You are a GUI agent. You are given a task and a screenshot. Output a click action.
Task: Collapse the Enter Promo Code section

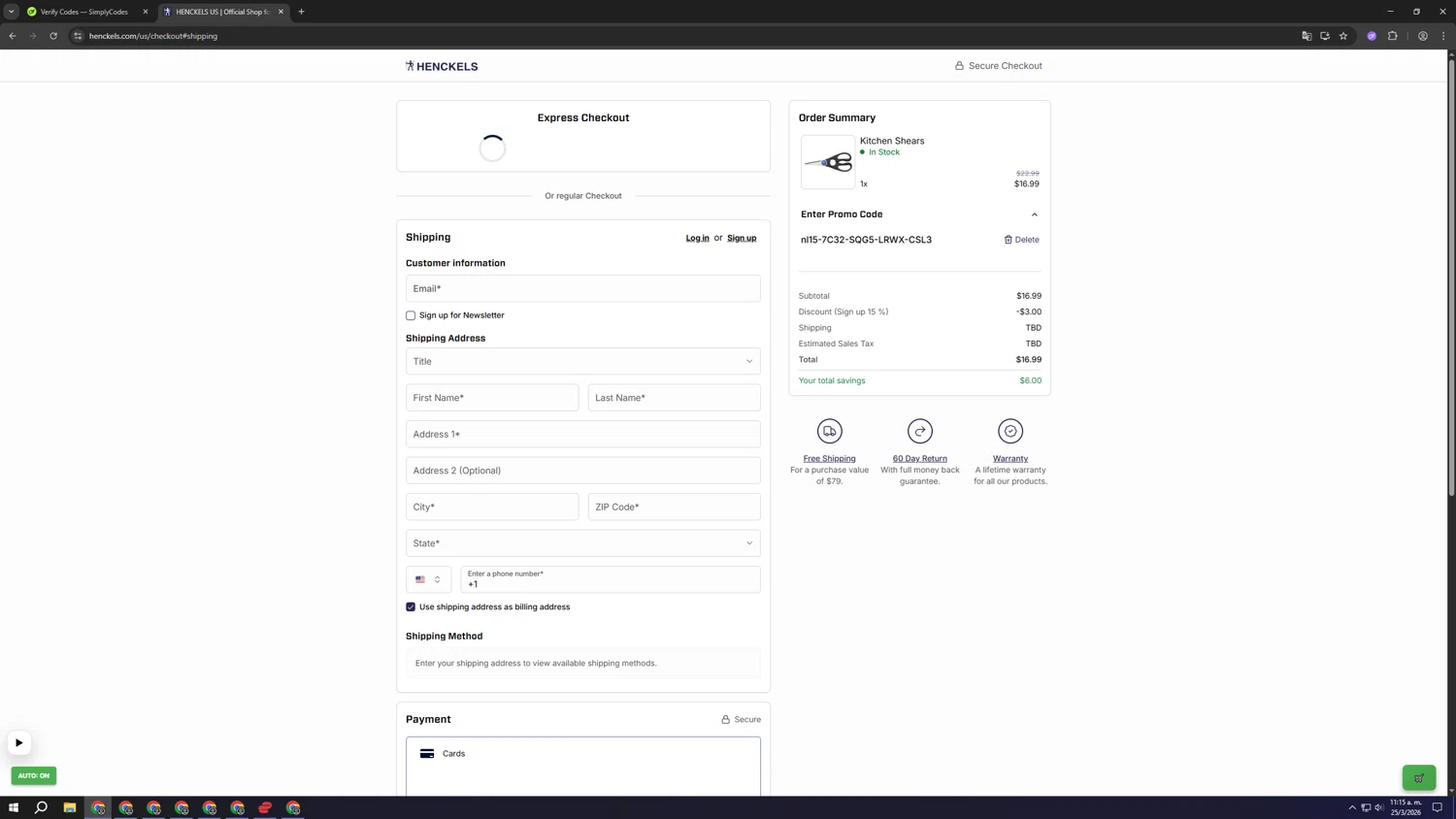[x=1035, y=214]
